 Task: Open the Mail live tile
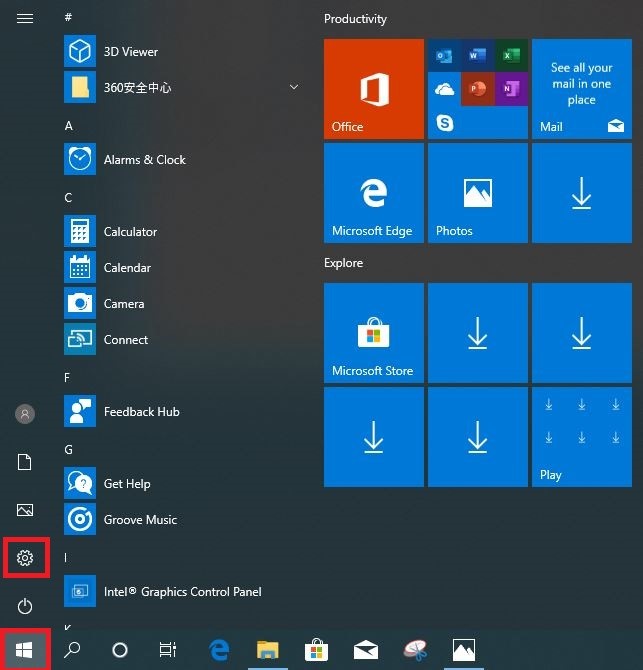(x=581, y=89)
